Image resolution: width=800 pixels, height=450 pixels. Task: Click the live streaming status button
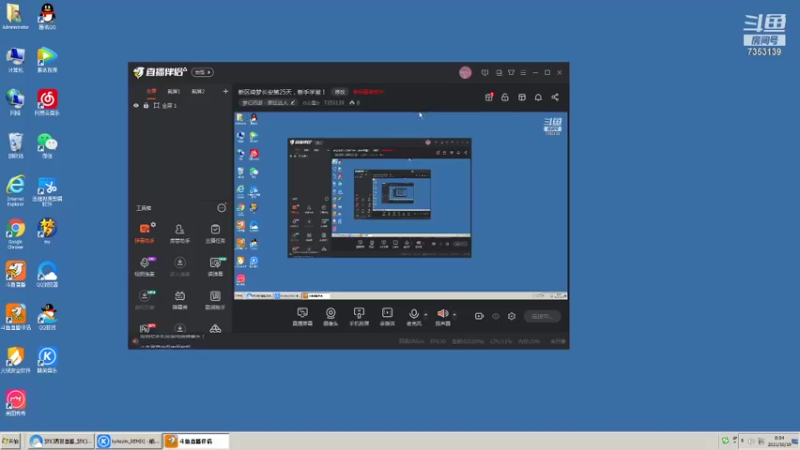pos(542,316)
